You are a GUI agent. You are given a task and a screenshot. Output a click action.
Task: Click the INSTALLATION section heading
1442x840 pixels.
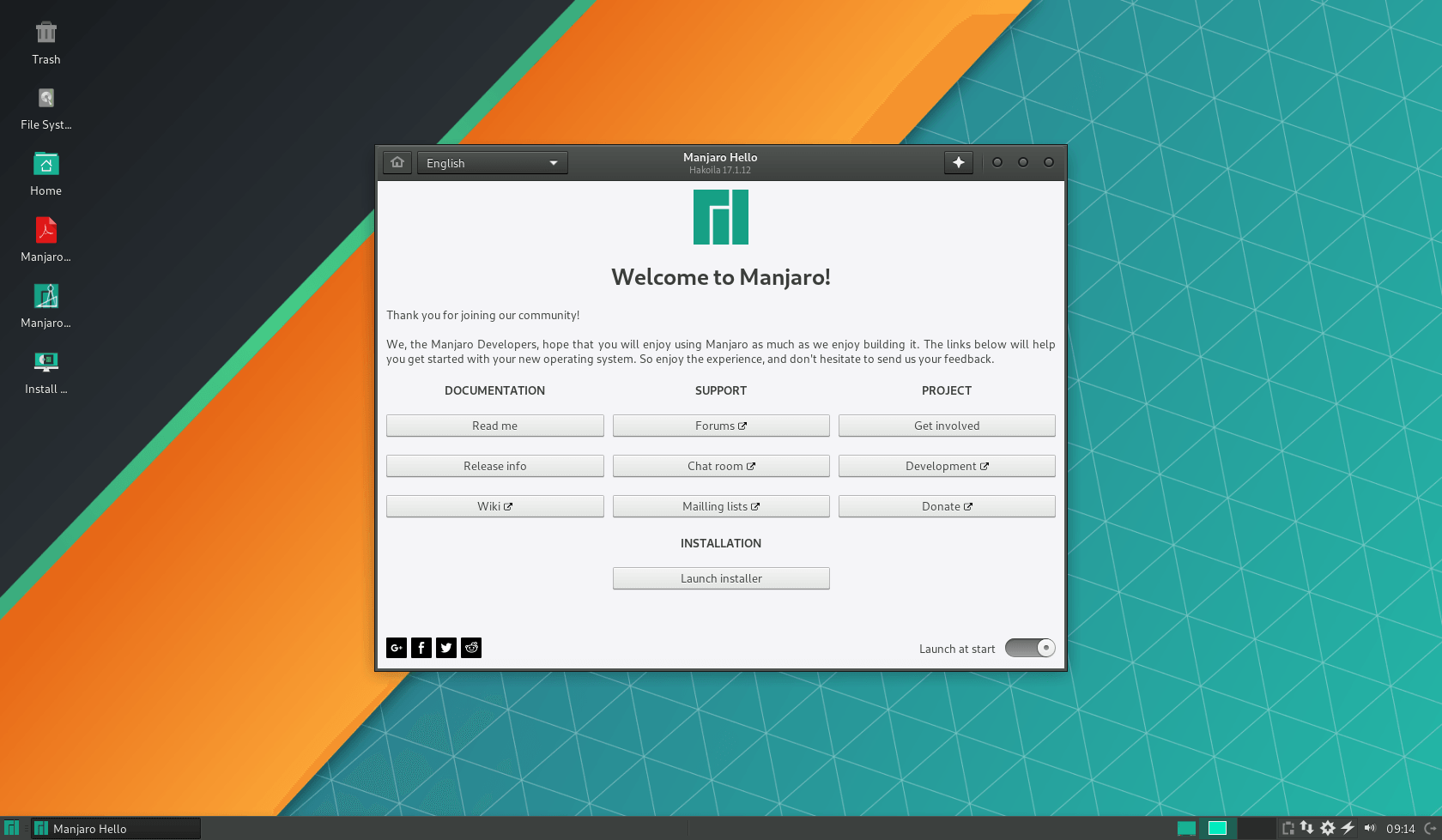[x=721, y=543]
